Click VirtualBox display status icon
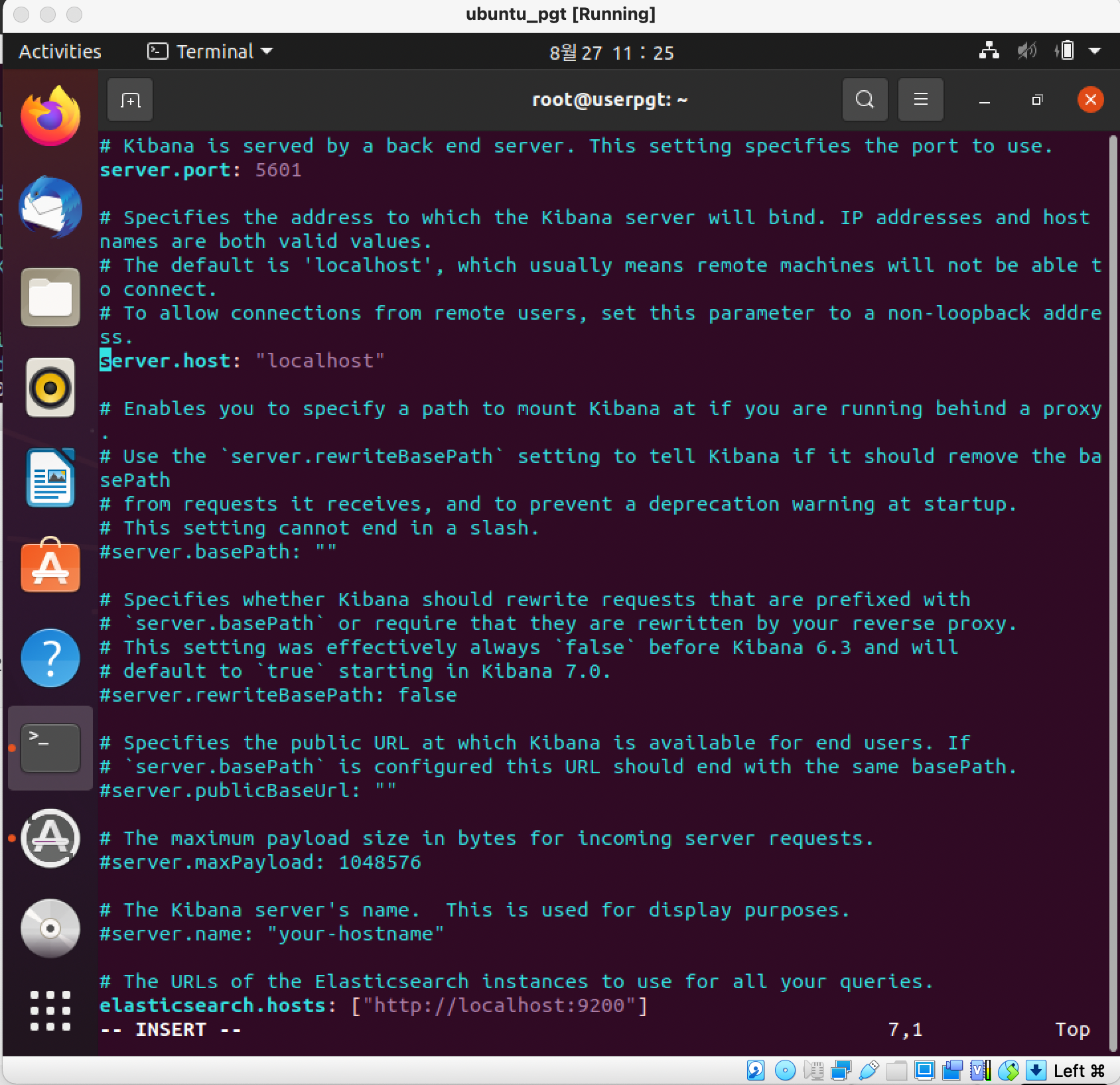Screen dimensions: 1120x1085 coord(924,1070)
